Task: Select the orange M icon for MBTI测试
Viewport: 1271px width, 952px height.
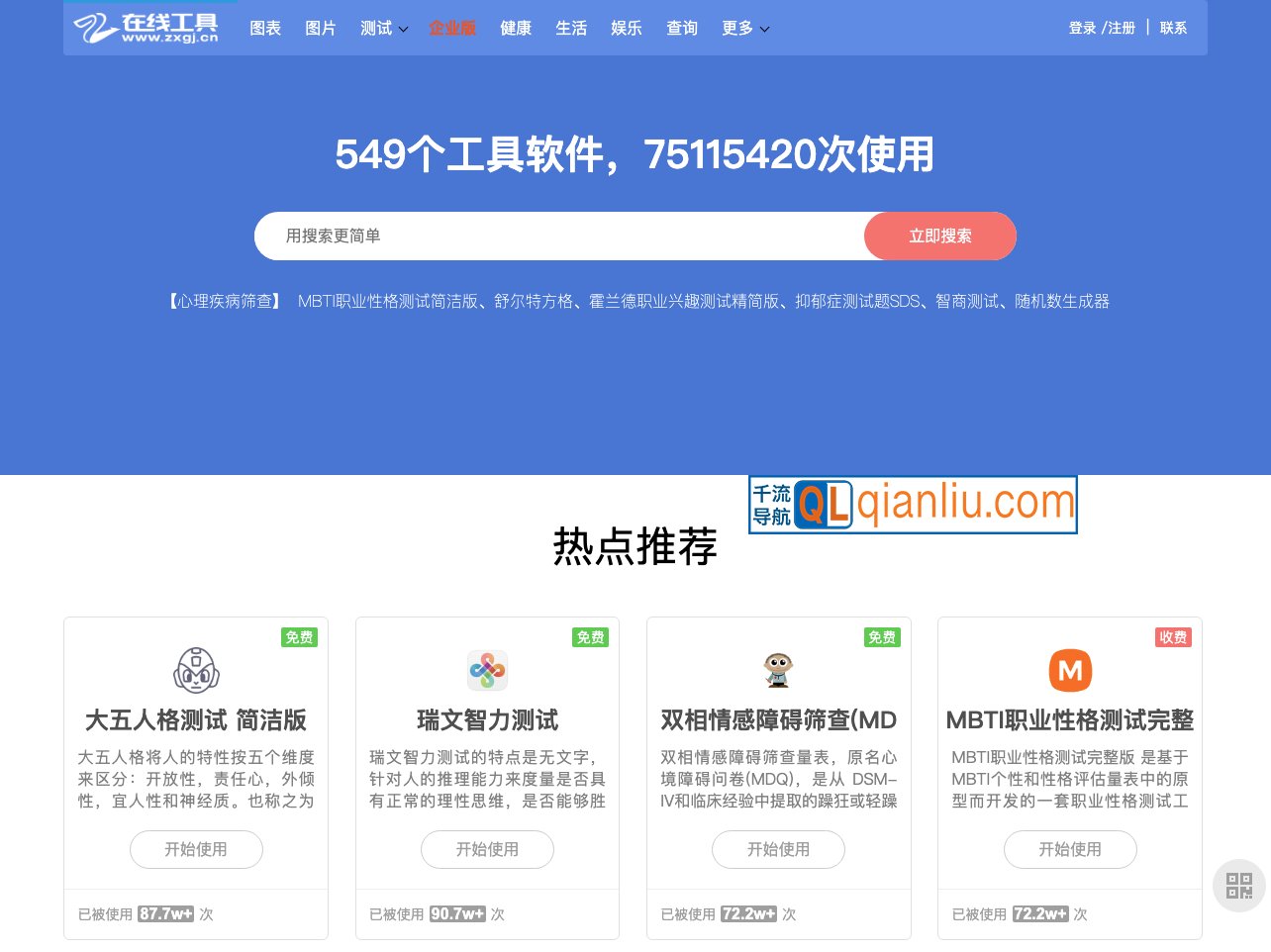Action: [1070, 670]
